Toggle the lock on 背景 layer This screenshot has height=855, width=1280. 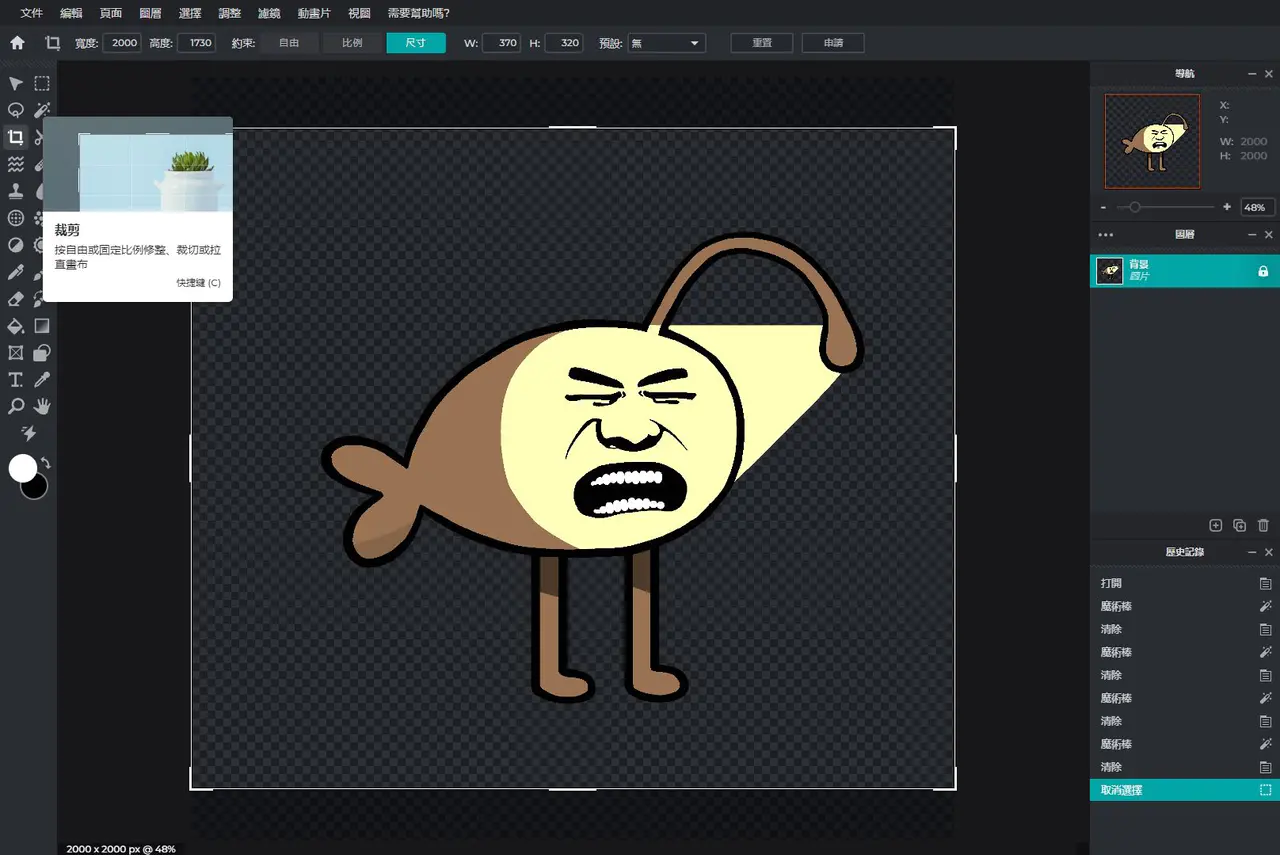(1263, 271)
